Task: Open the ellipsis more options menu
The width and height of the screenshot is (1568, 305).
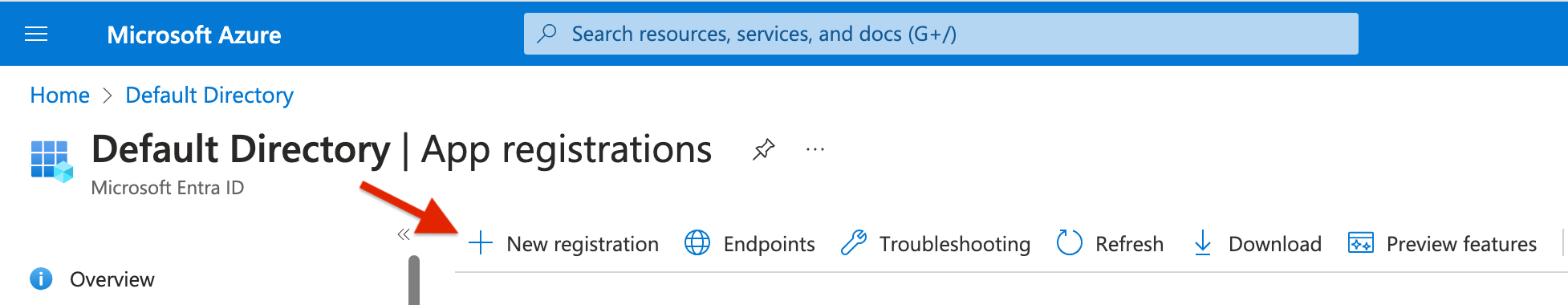Action: (x=815, y=149)
